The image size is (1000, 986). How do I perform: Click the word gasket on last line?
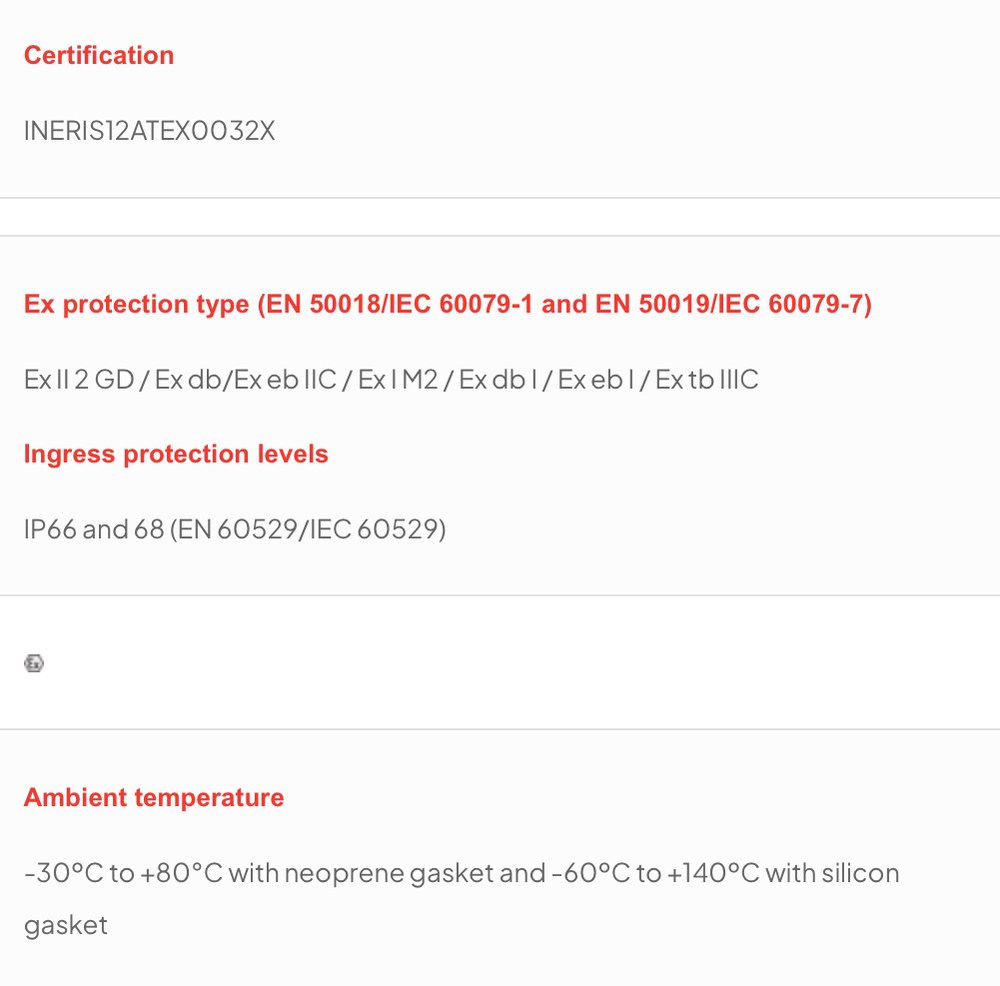pyautogui.click(x=66, y=926)
